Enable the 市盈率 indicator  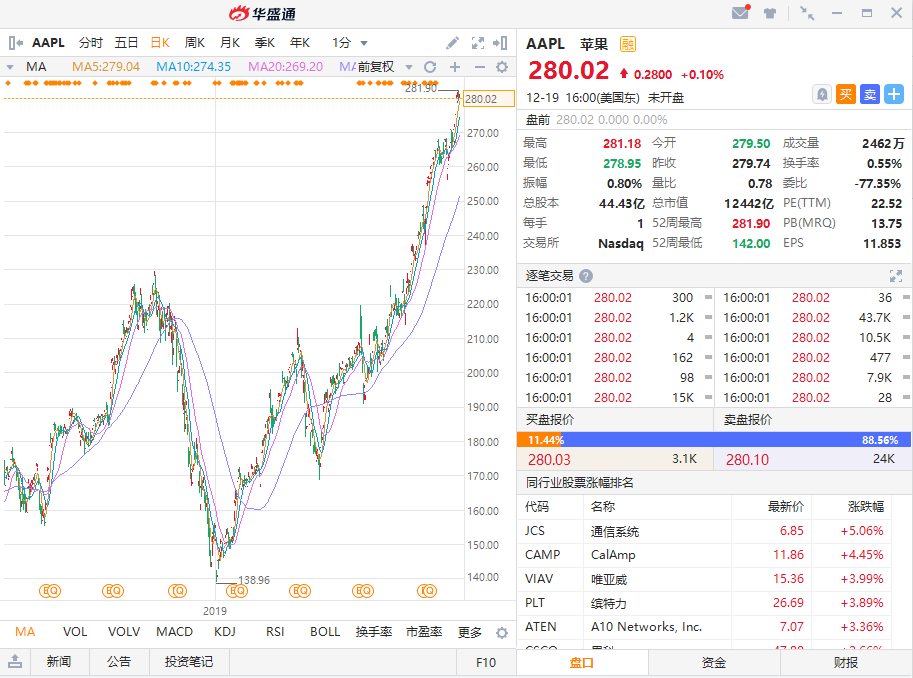[424, 632]
